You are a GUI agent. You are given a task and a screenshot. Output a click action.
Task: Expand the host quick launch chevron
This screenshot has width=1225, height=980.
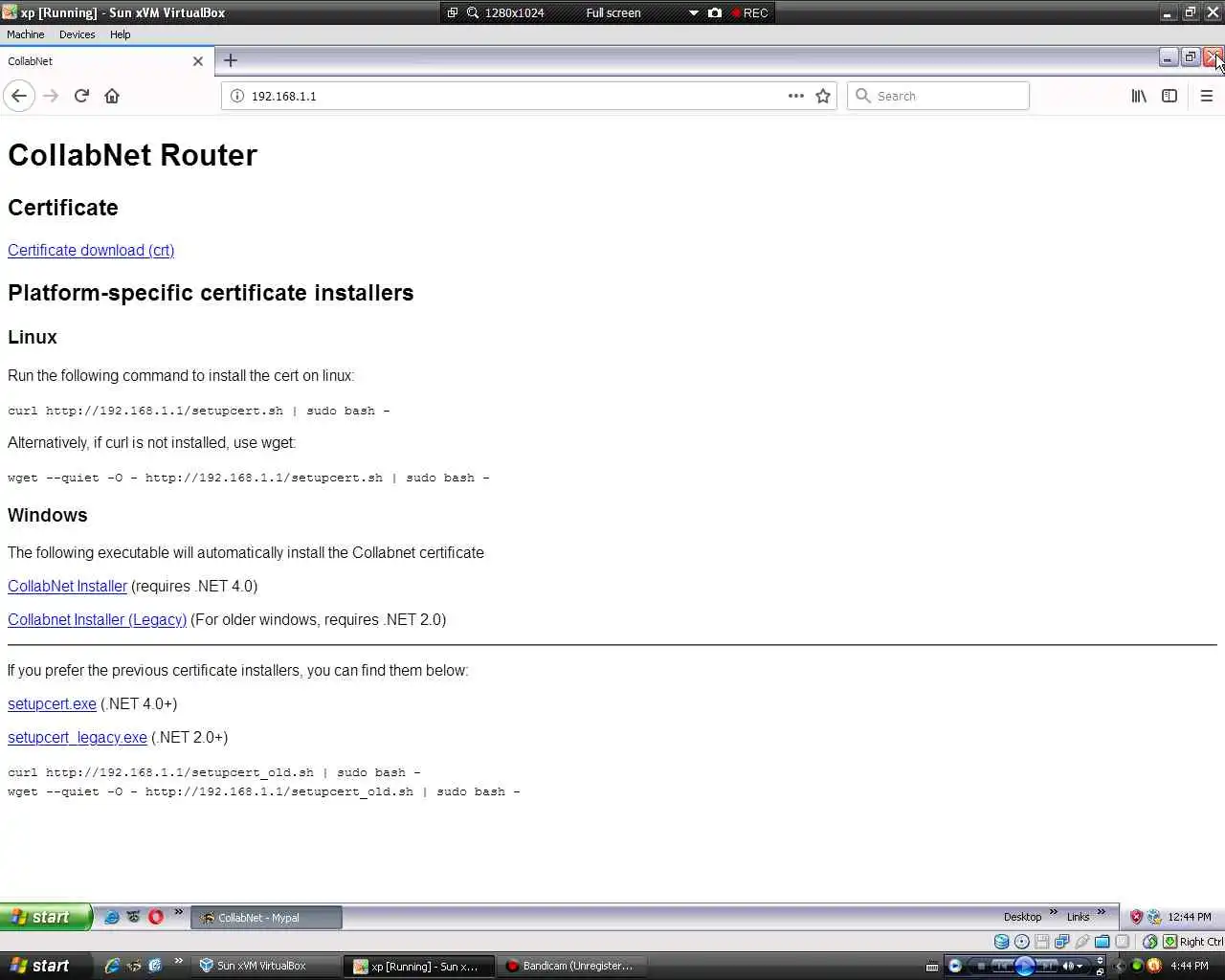coord(178,961)
